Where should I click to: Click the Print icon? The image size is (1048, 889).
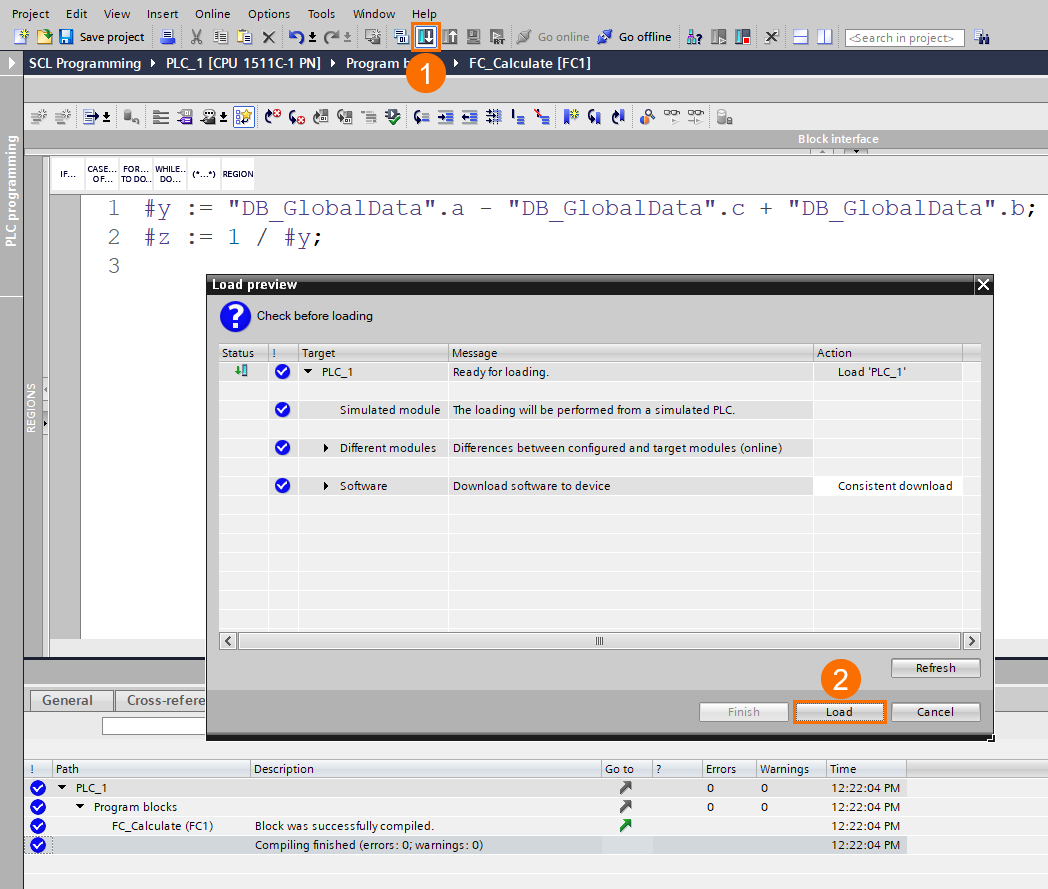tap(168, 37)
